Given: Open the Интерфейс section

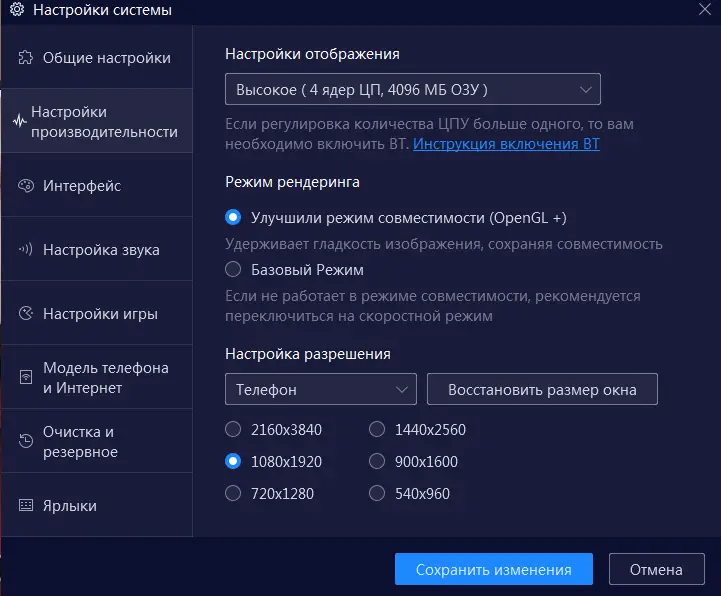Looking at the screenshot, I should click(x=97, y=185).
